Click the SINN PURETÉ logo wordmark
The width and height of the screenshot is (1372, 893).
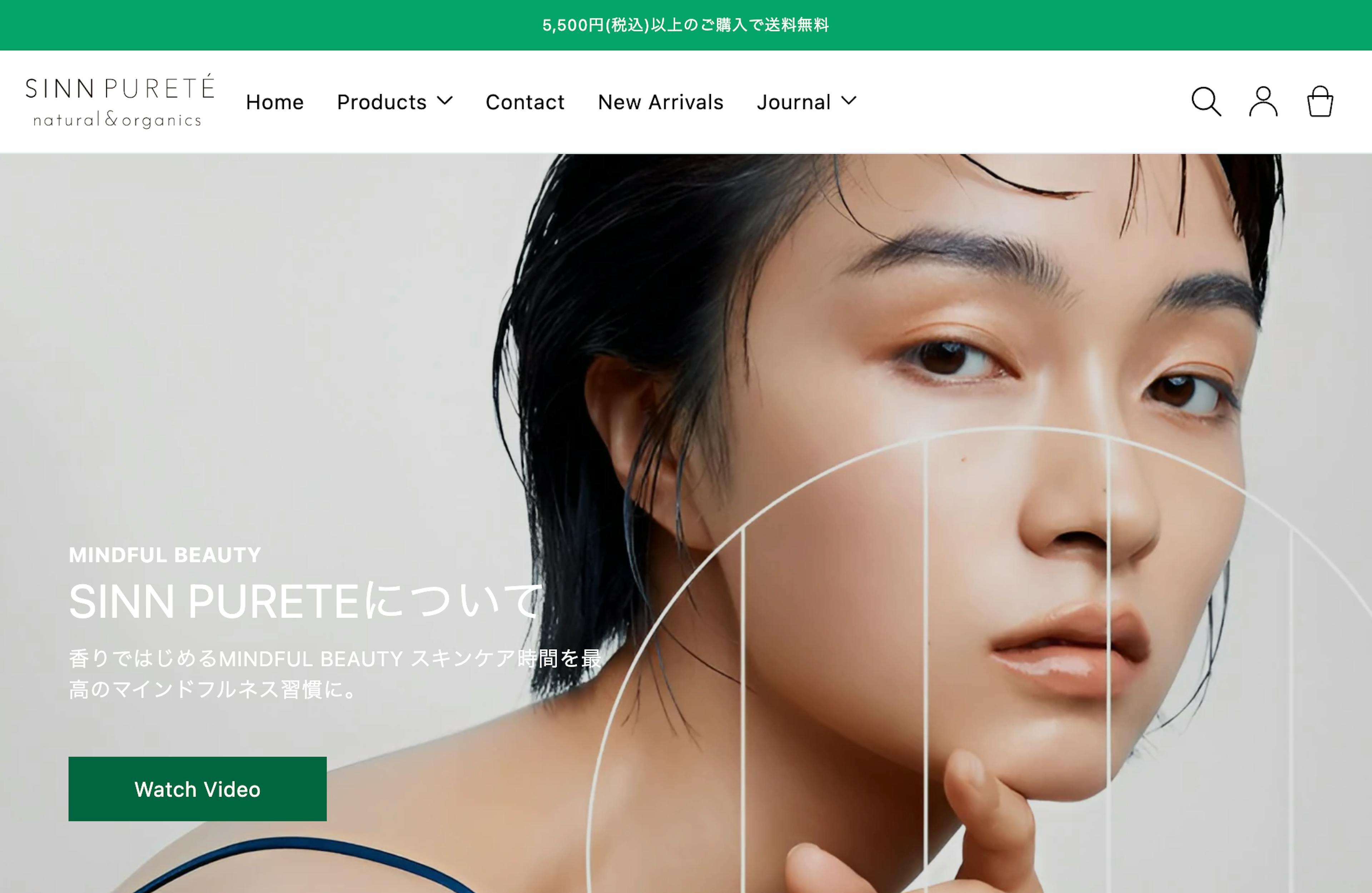(120, 87)
